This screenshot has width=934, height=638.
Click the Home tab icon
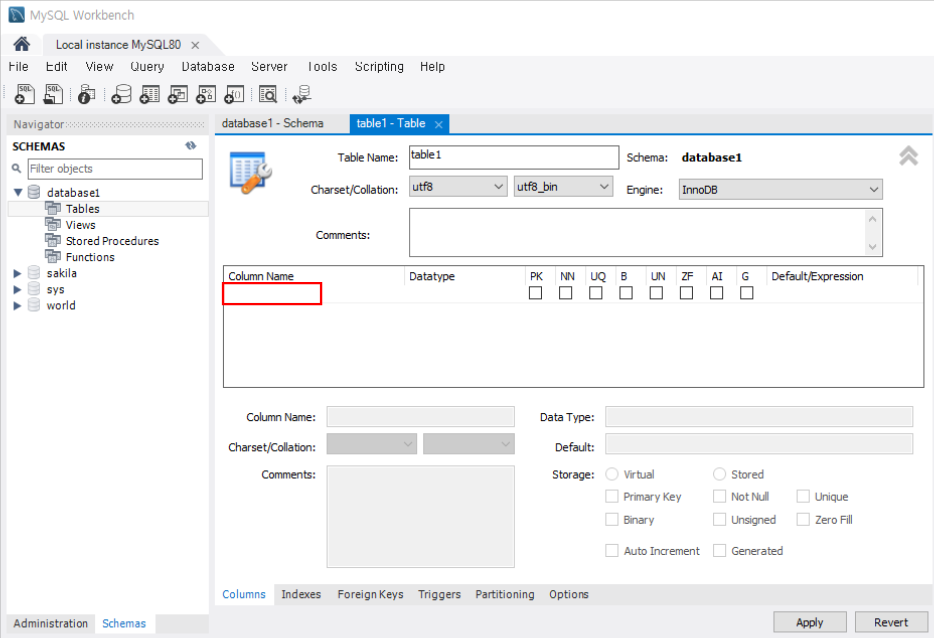coord(20,44)
